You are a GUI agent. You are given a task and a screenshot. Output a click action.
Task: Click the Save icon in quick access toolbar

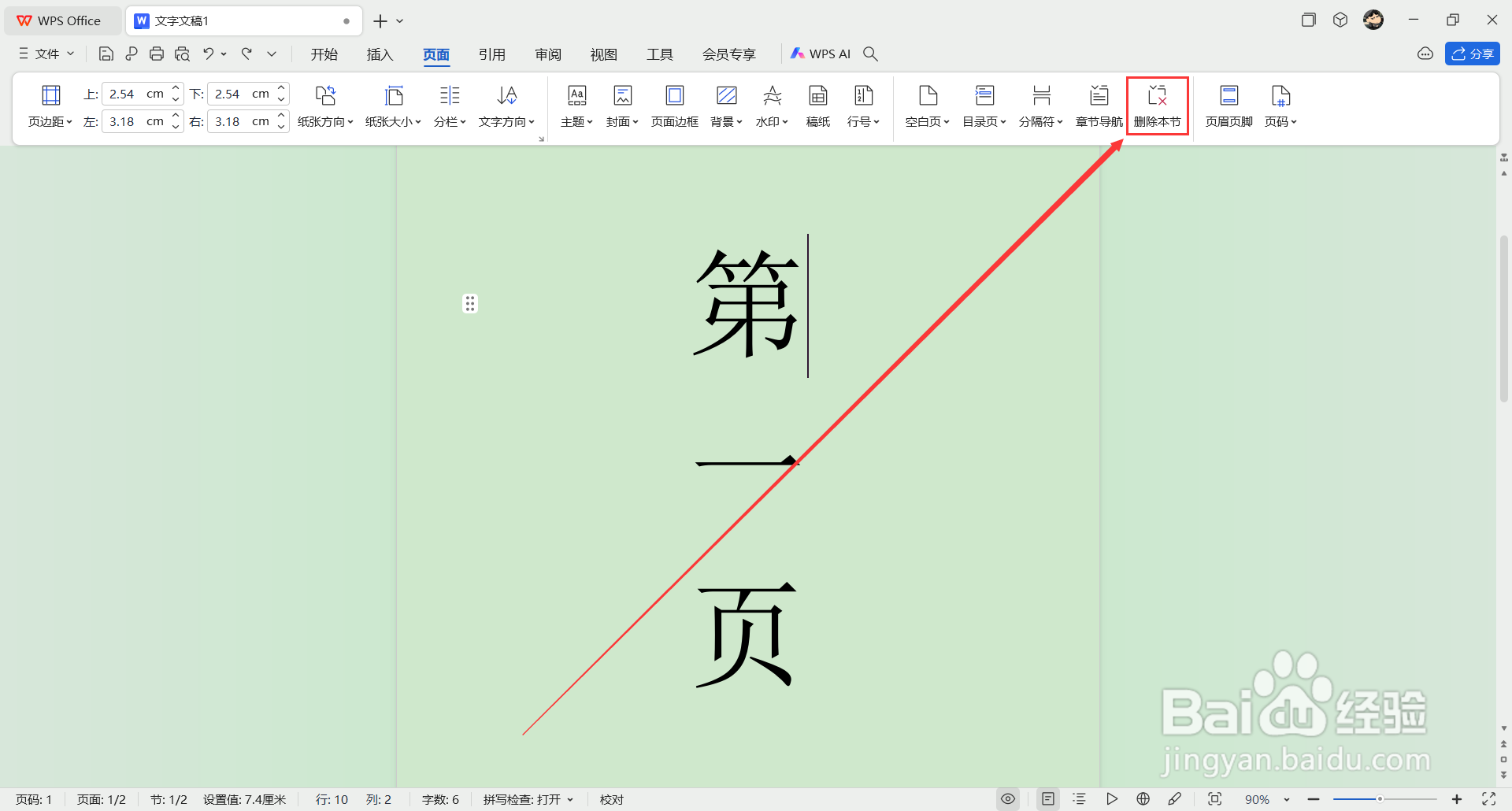pyautogui.click(x=106, y=54)
